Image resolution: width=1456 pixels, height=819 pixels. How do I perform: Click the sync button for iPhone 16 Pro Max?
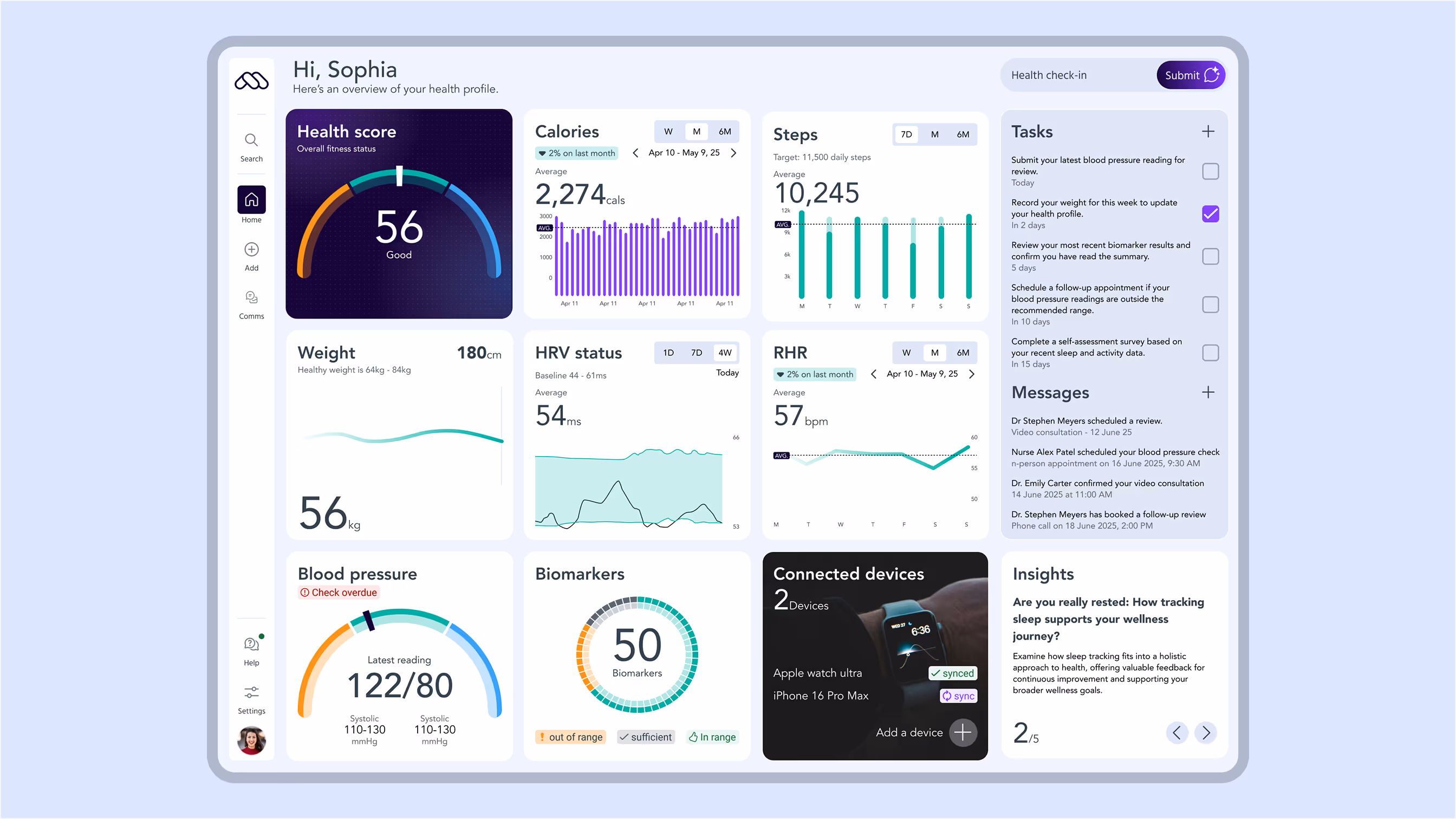(x=958, y=696)
